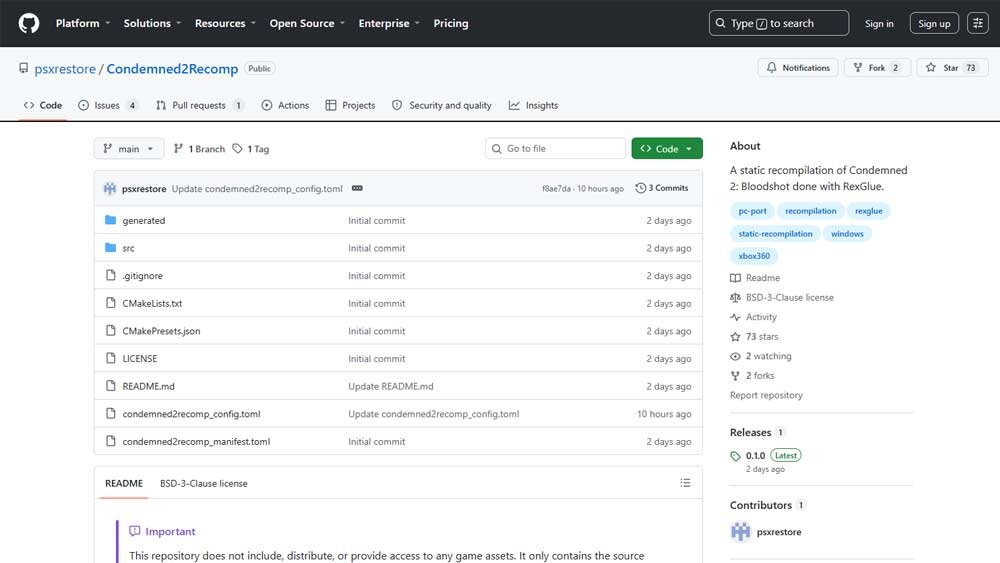Click the Go to file search field
This screenshot has height=563, width=1000.
click(x=555, y=149)
